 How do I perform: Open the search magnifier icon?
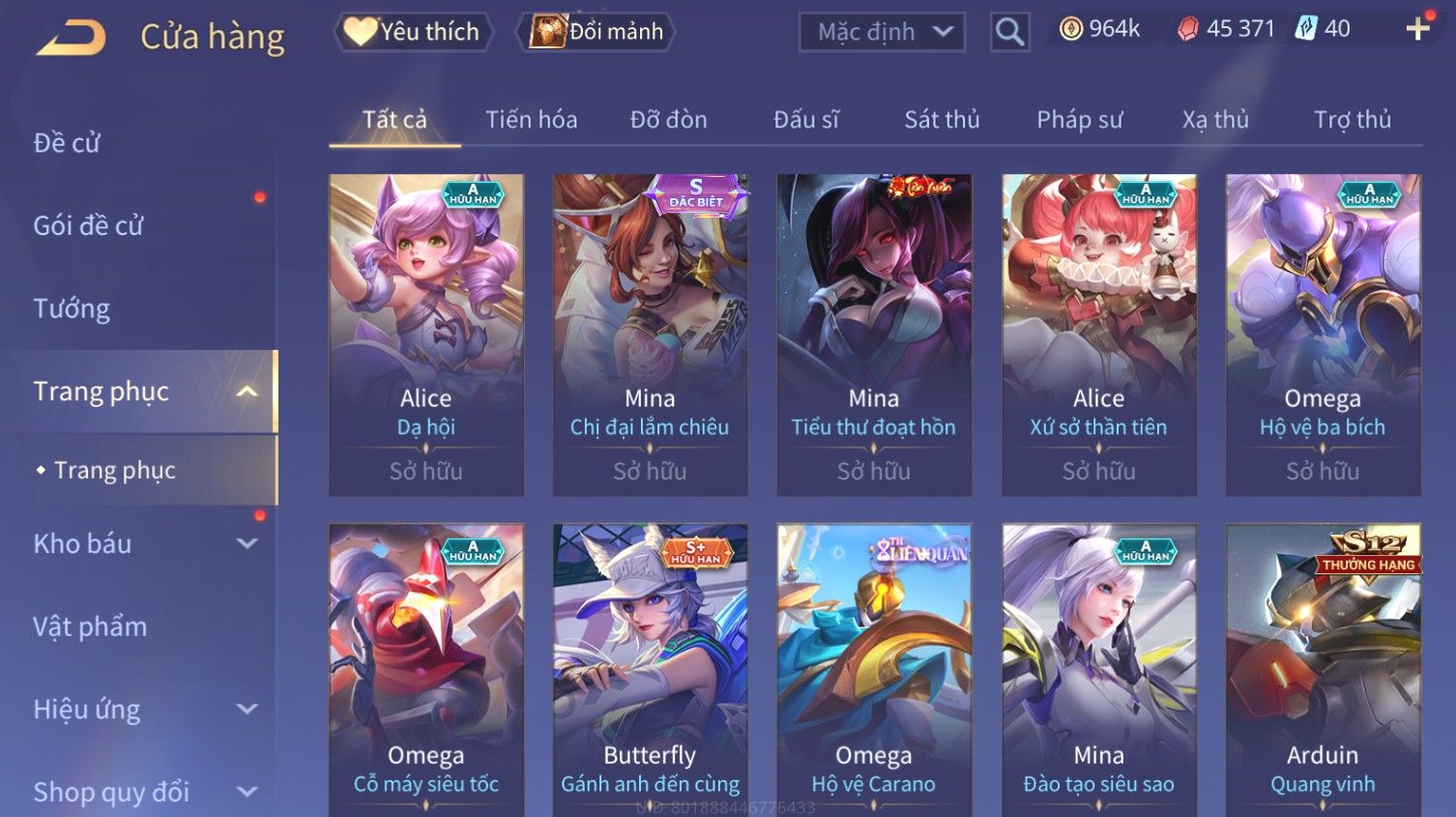coord(1009,32)
